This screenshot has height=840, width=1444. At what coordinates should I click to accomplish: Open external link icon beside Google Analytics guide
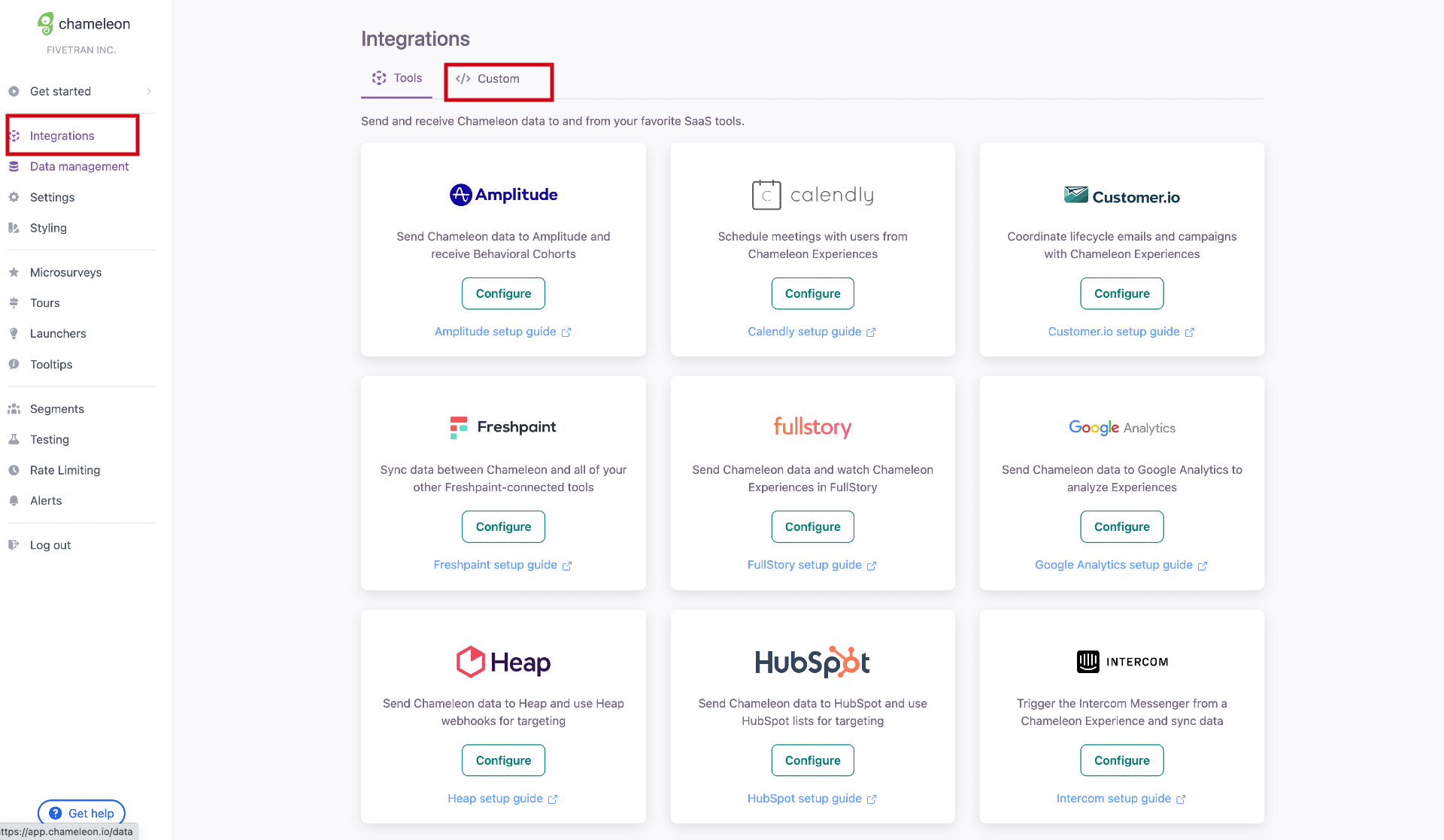(1203, 566)
